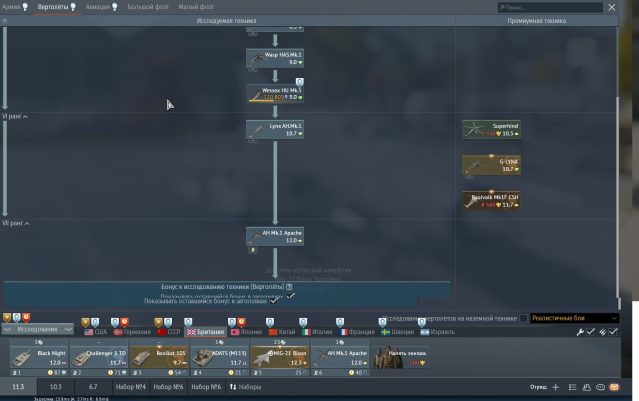Select the premium Superhind helicopter
This screenshot has width=639, height=401.
click(x=490, y=129)
